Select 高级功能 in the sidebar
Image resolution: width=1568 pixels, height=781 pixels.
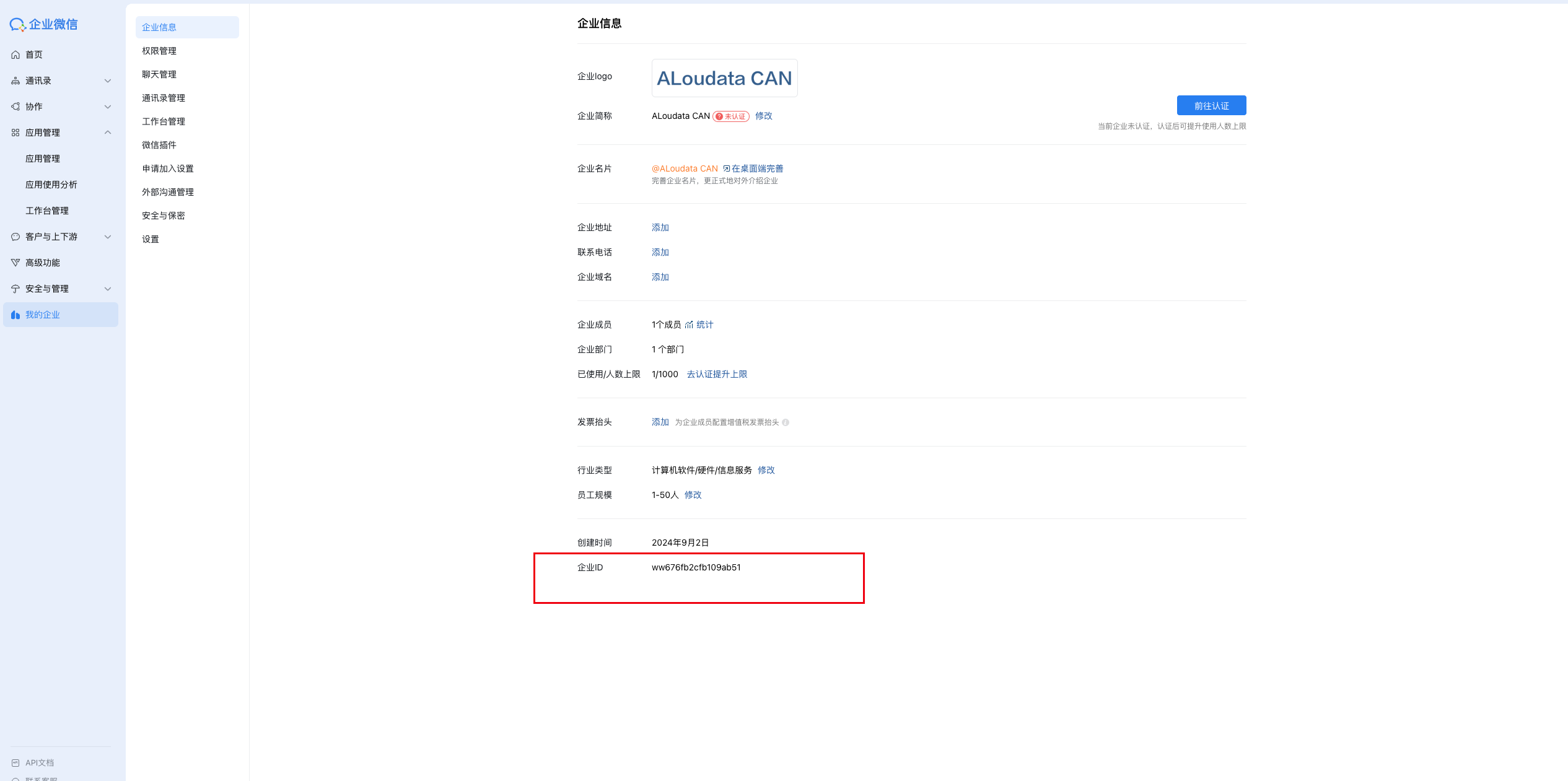click(x=61, y=263)
